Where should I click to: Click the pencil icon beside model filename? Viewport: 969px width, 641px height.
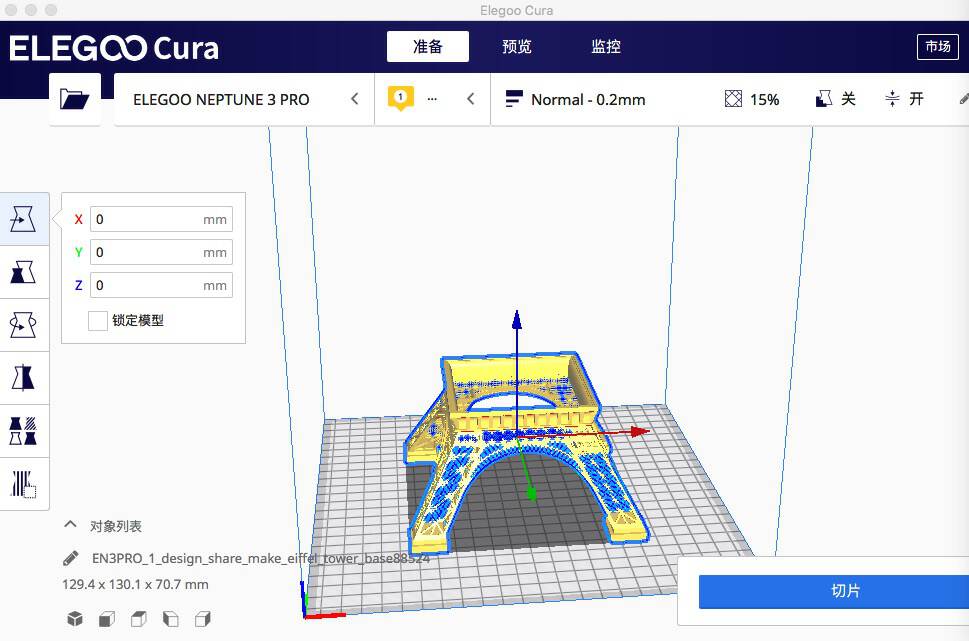tap(70, 558)
